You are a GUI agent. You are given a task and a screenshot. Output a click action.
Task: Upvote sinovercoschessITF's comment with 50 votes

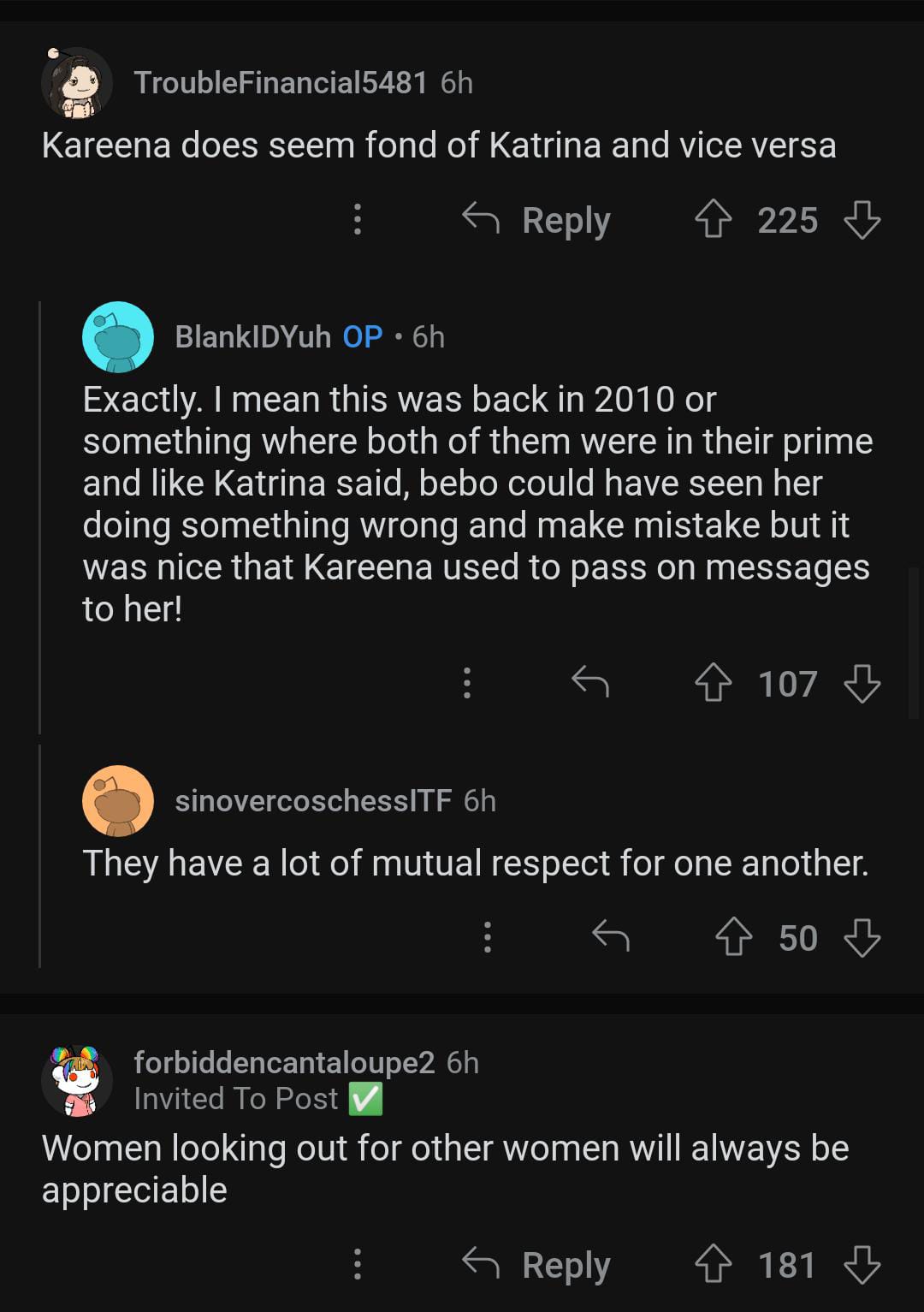point(733,937)
